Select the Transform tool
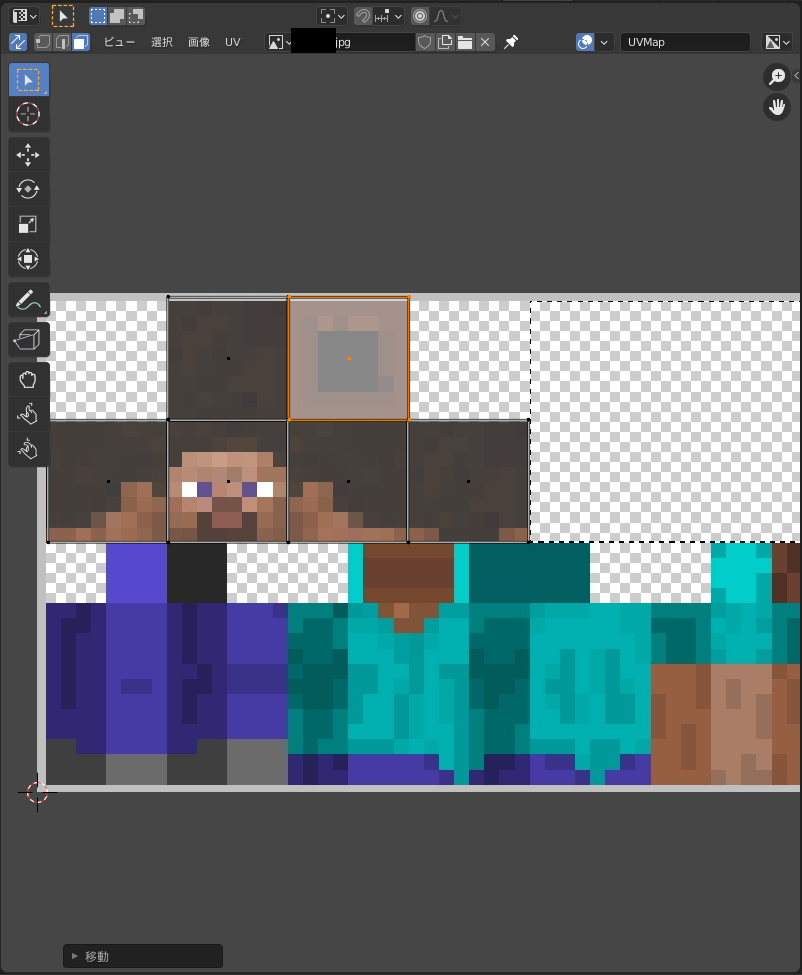This screenshot has height=975, width=802. click(29, 259)
